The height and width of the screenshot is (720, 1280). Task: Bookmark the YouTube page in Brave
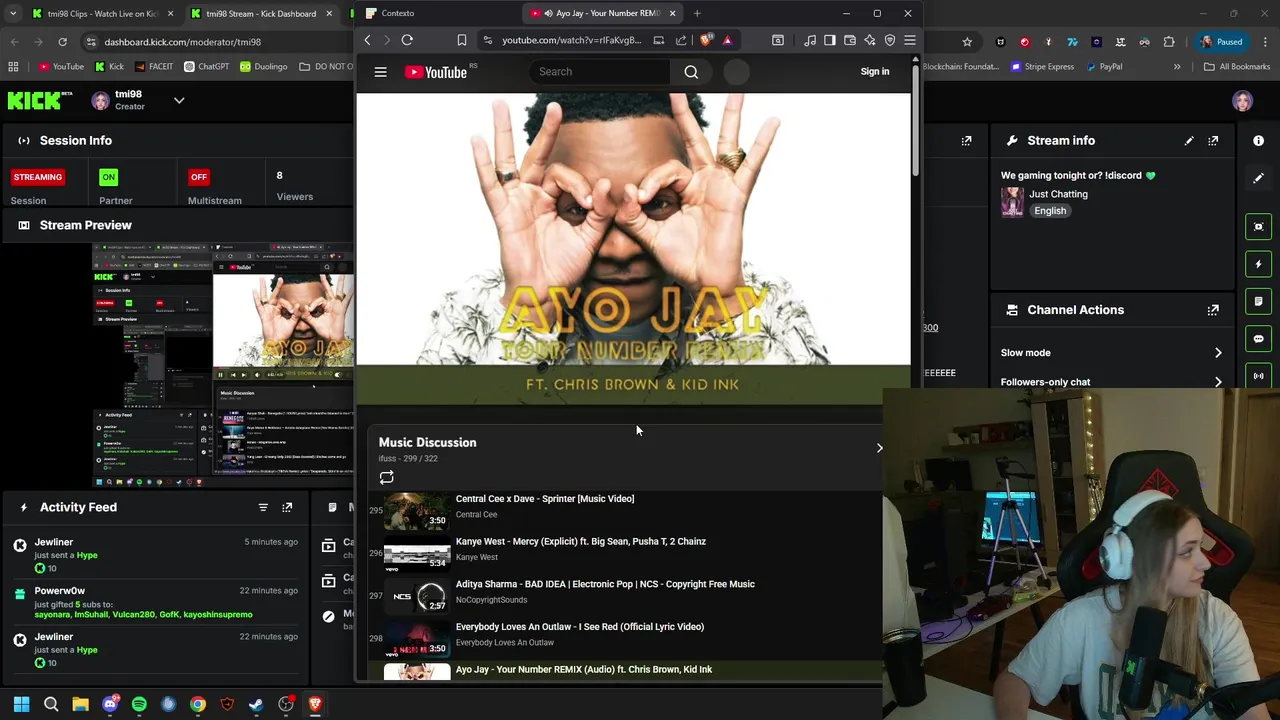tap(462, 40)
